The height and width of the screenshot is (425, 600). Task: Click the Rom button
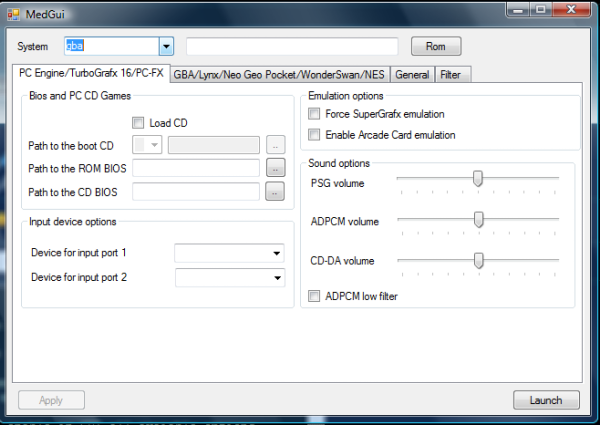[x=436, y=47]
